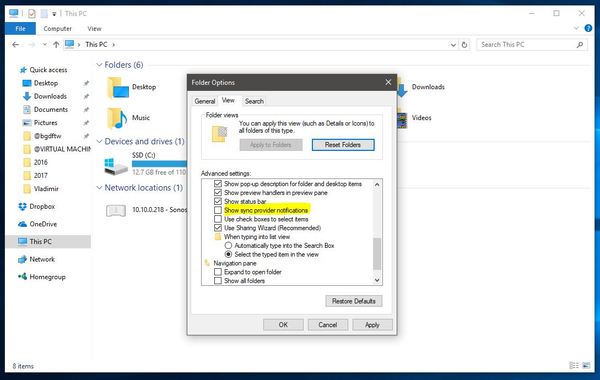The image size is (600, 380).
Task: Open Customize Quick Access Toolbar dropdown
Action: tap(54, 14)
